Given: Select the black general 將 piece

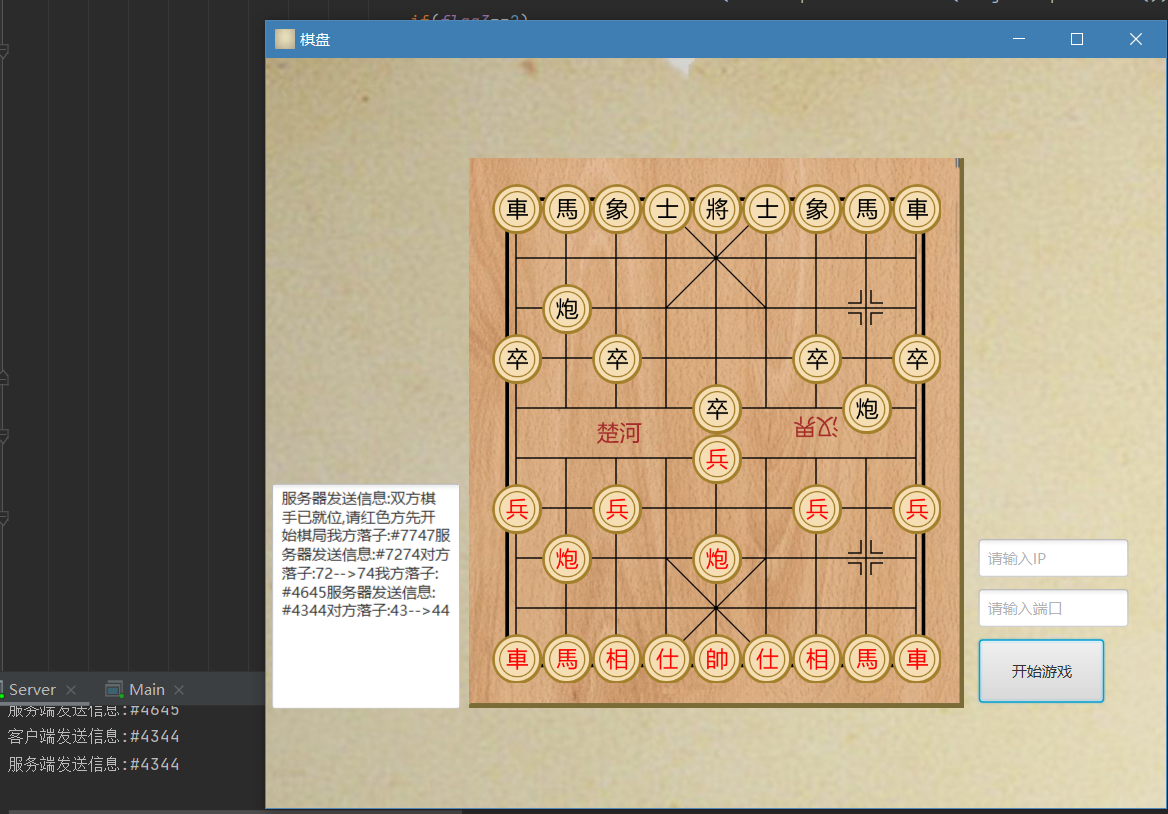Looking at the screenshot, I should 717,209.
